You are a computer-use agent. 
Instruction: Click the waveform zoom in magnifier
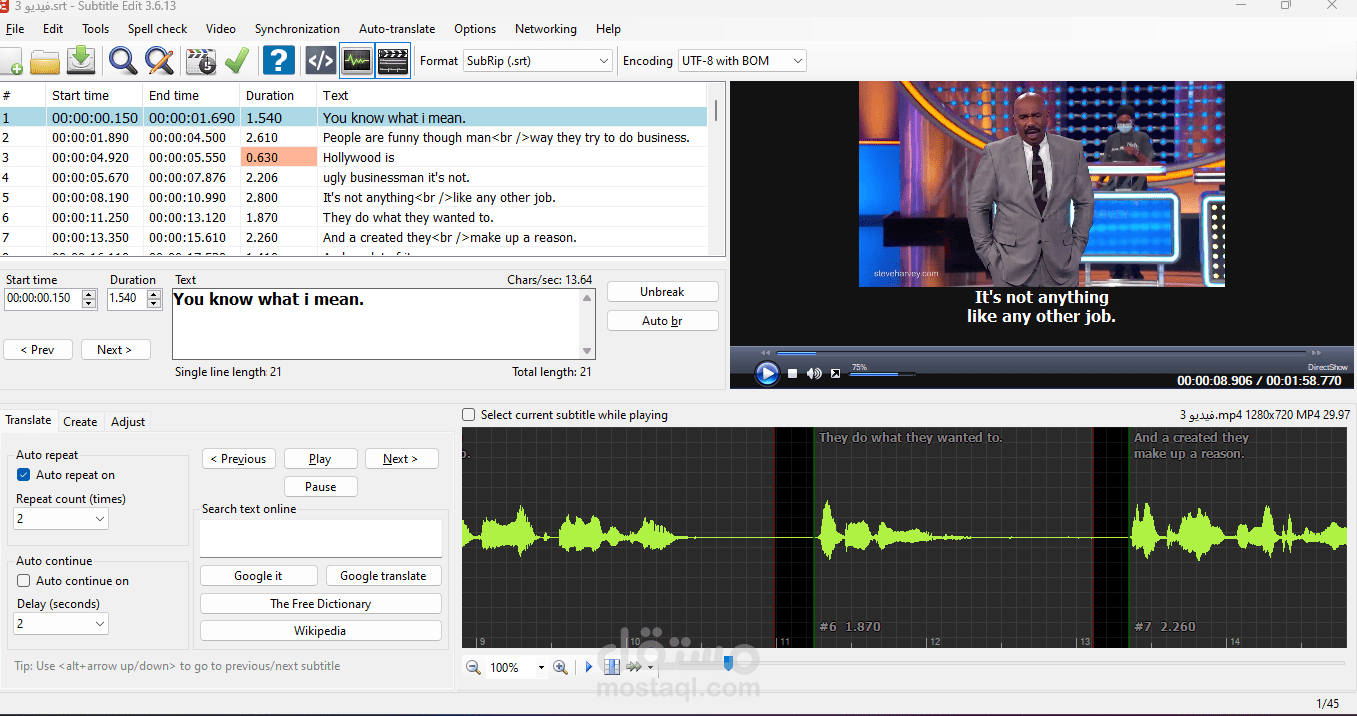pyautogui.click(x=560, y=667)
